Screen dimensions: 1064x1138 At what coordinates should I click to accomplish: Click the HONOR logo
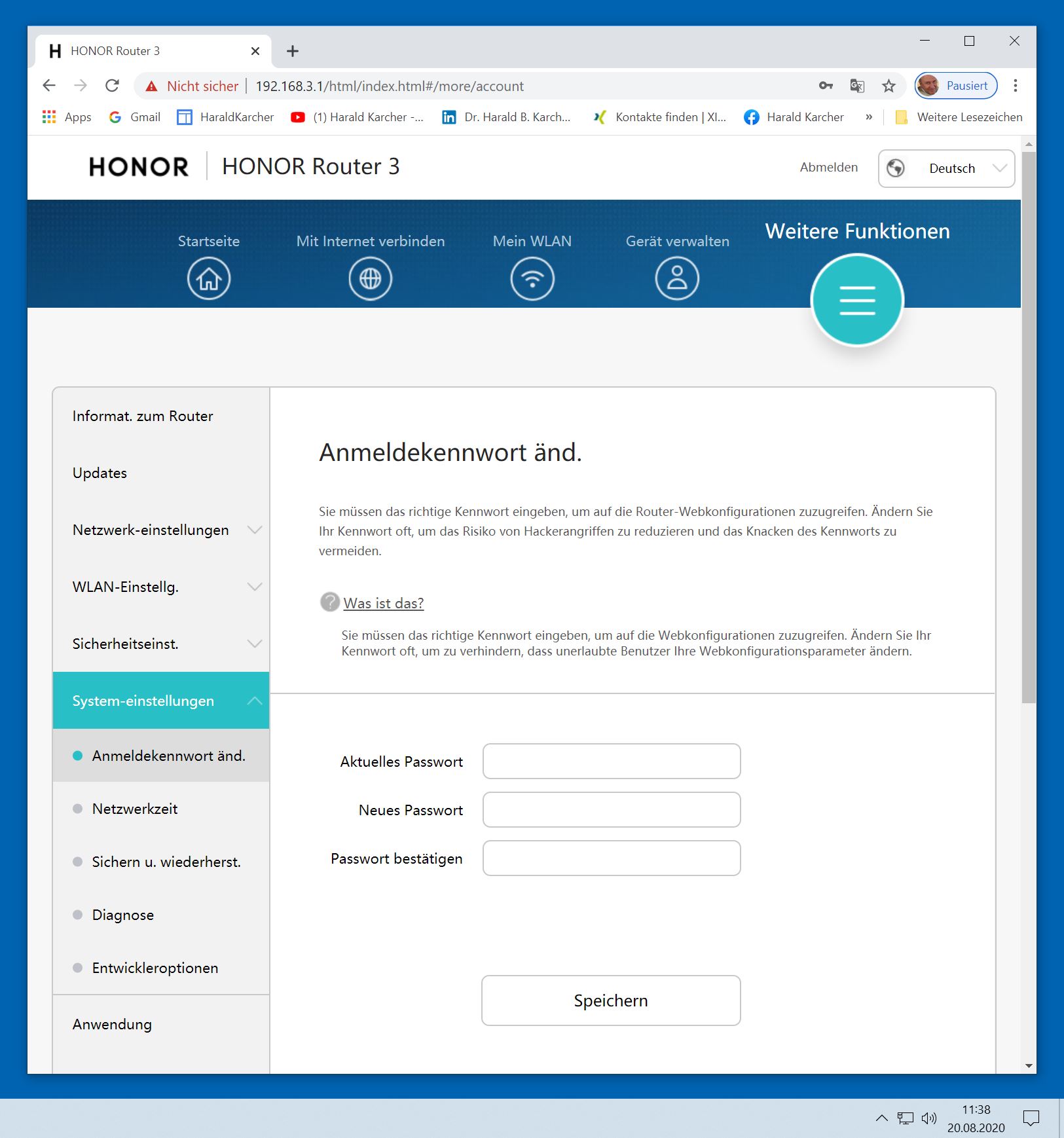point(139,167)
